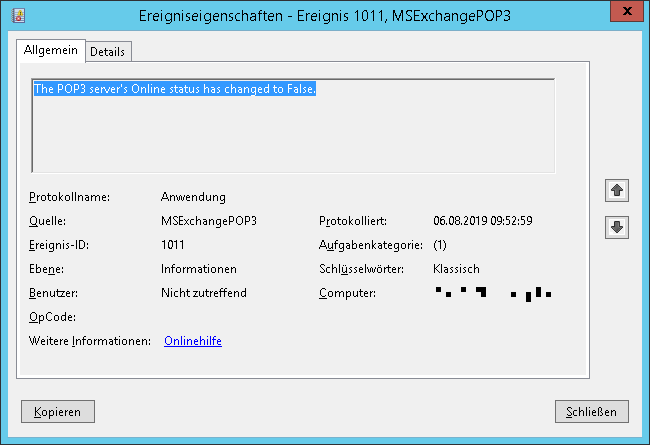This screenshot has height=445, width=650.
Task: Open the Onlinehilfe link
Action: click(192, 341)
